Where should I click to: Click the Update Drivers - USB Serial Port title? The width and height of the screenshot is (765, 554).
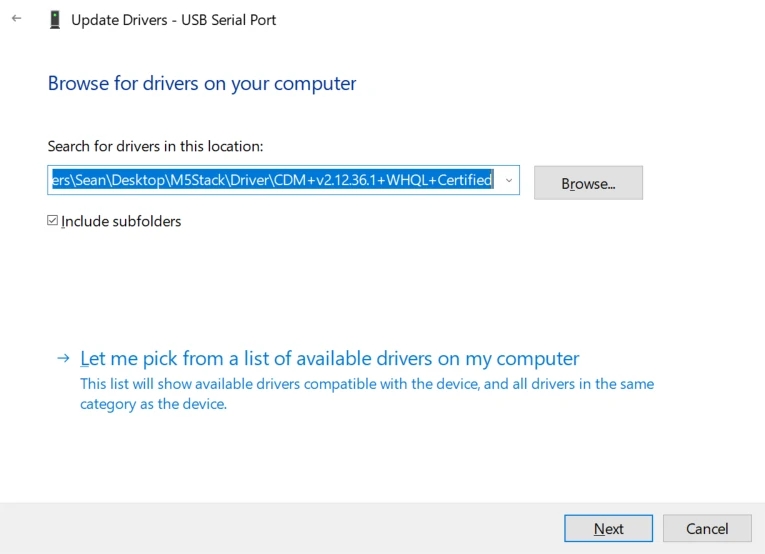coord(173,20)
